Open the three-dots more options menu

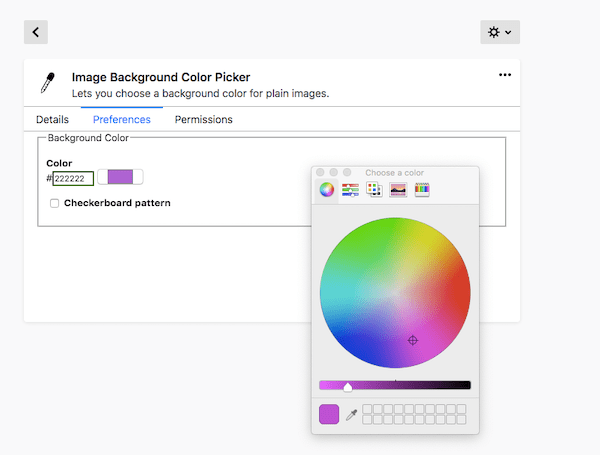[x=505, y=75]
